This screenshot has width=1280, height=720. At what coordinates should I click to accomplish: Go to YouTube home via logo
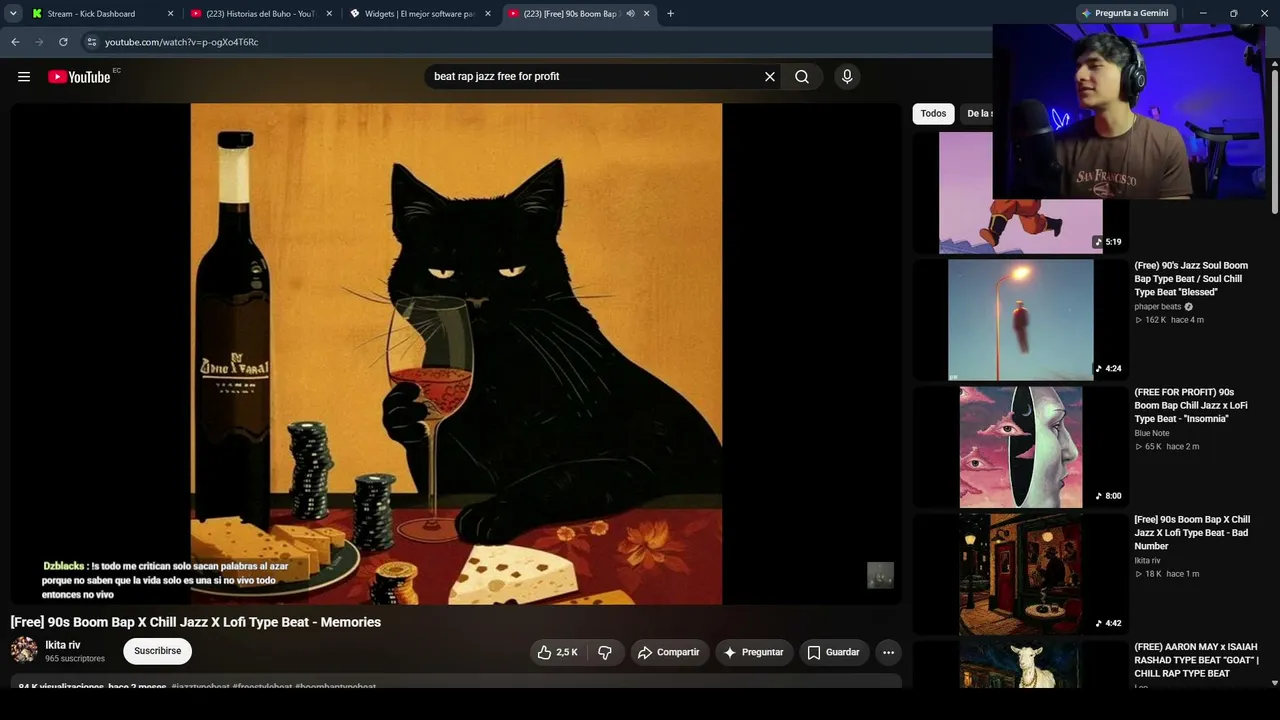click(79, 77)
